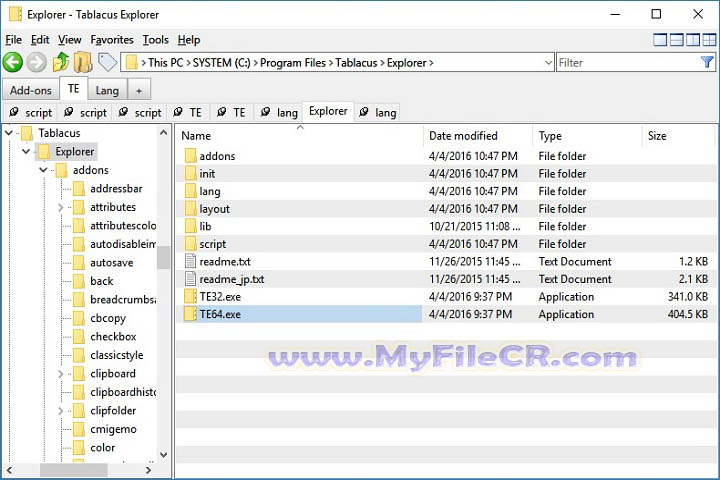
Task: Open the Tools menu
Action: coord(155,40)
